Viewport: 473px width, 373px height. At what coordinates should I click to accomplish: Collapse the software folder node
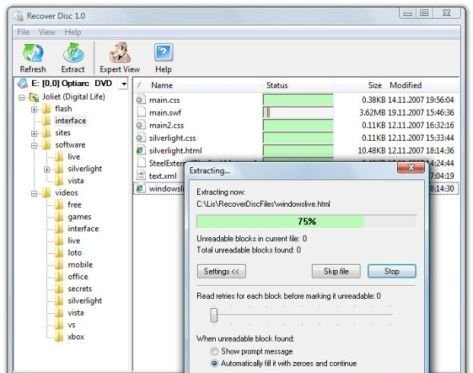(34, 146)
